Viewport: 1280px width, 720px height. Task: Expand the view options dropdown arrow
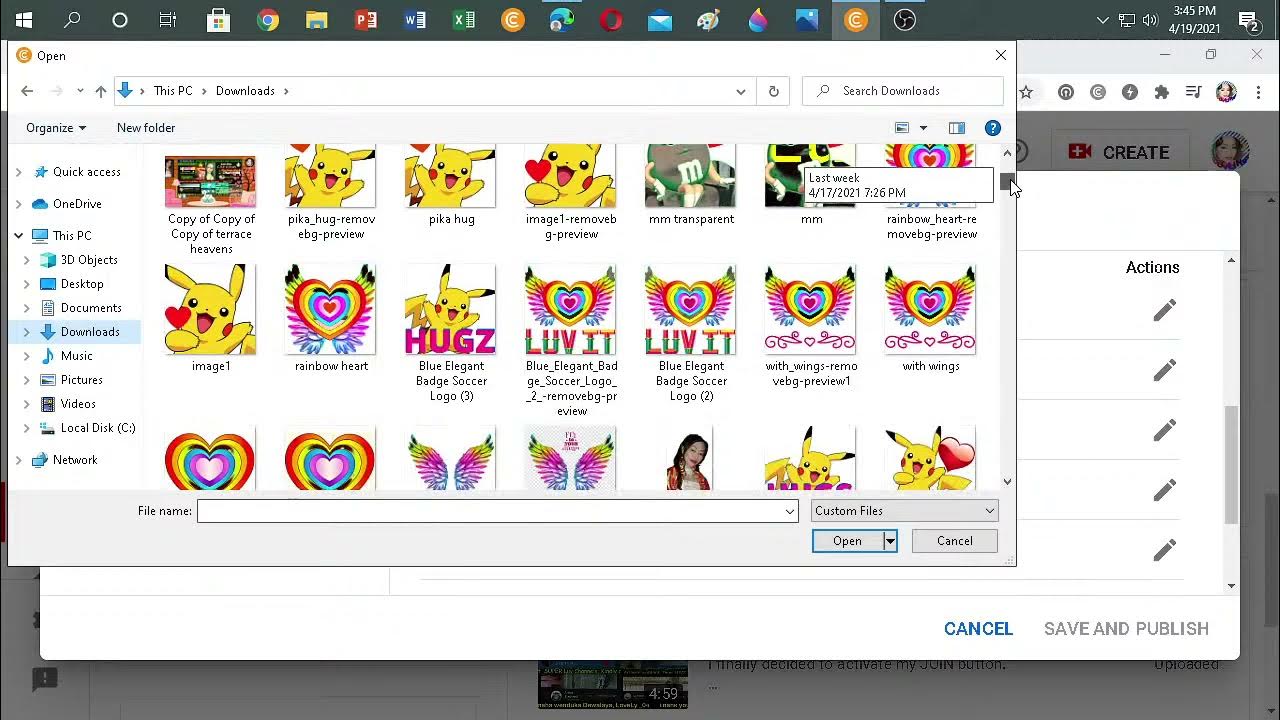923,128
